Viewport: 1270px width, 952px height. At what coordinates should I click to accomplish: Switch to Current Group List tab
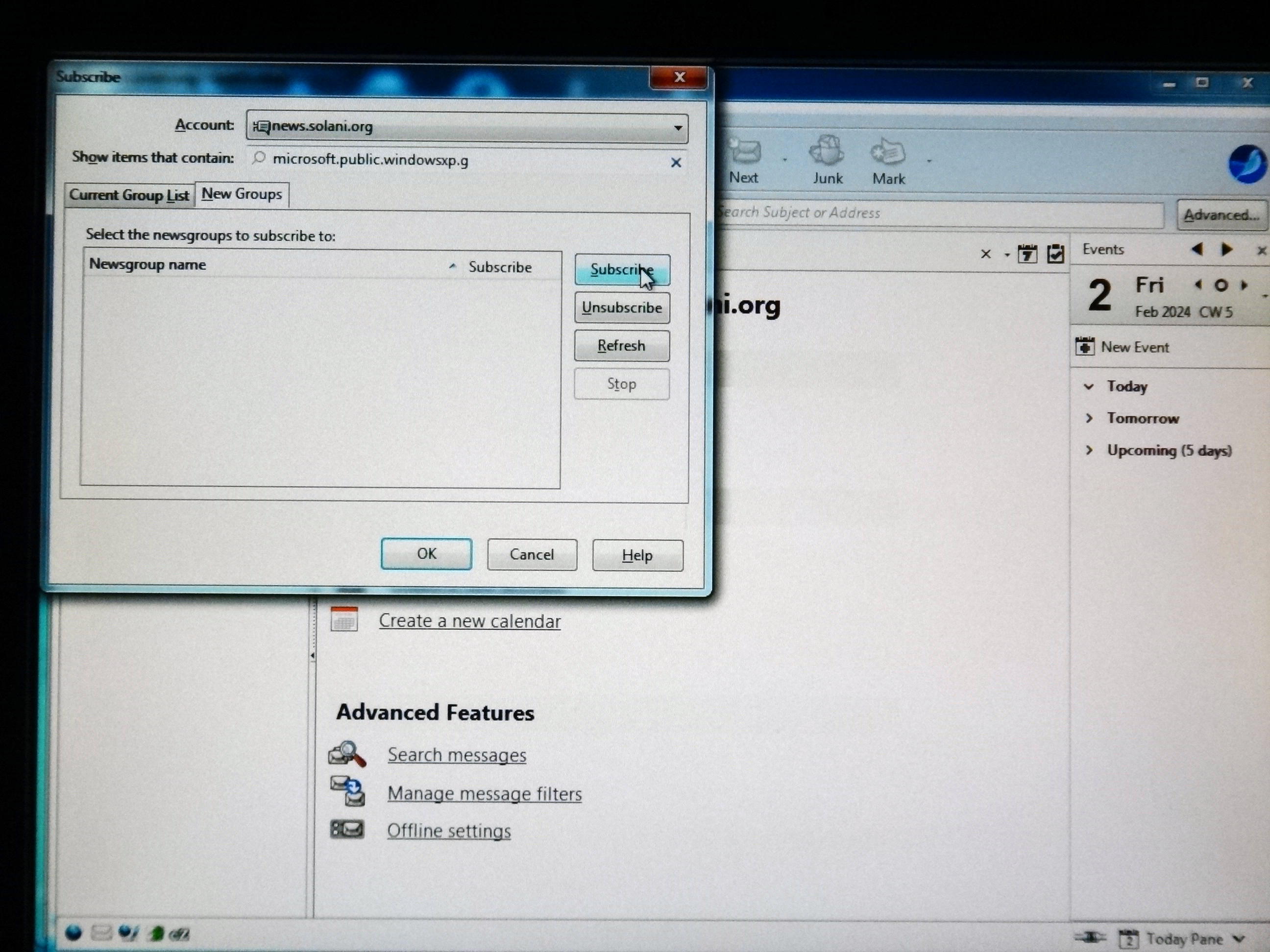(129, 195)
